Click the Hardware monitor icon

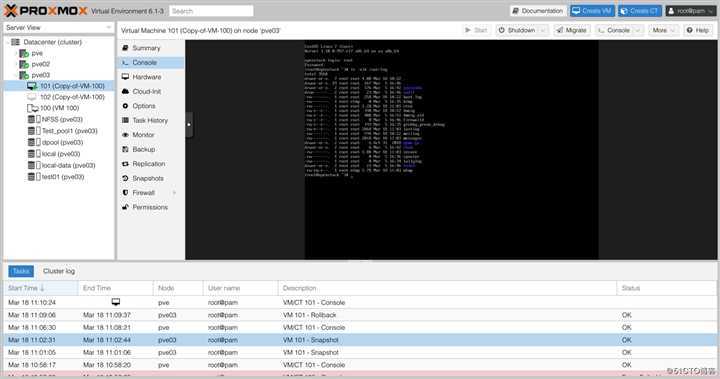pos(125,77)
